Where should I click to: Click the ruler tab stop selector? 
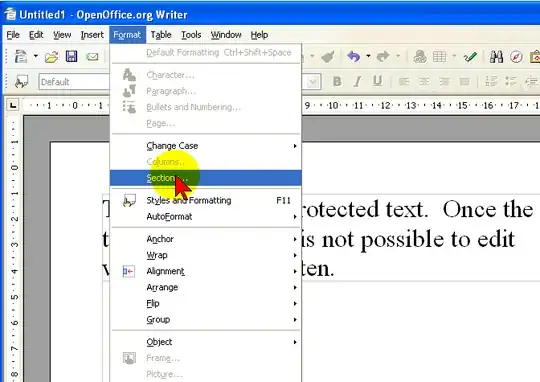[13, 105]
